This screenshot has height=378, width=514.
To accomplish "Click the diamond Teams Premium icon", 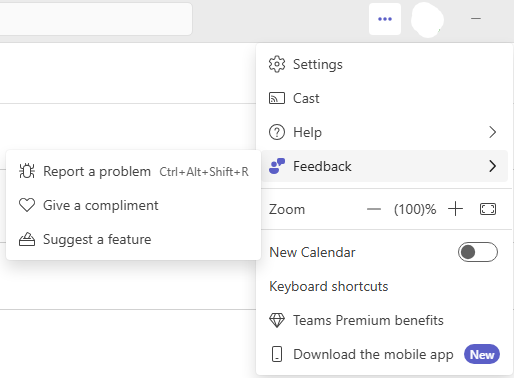I will (x=277, y=320).
